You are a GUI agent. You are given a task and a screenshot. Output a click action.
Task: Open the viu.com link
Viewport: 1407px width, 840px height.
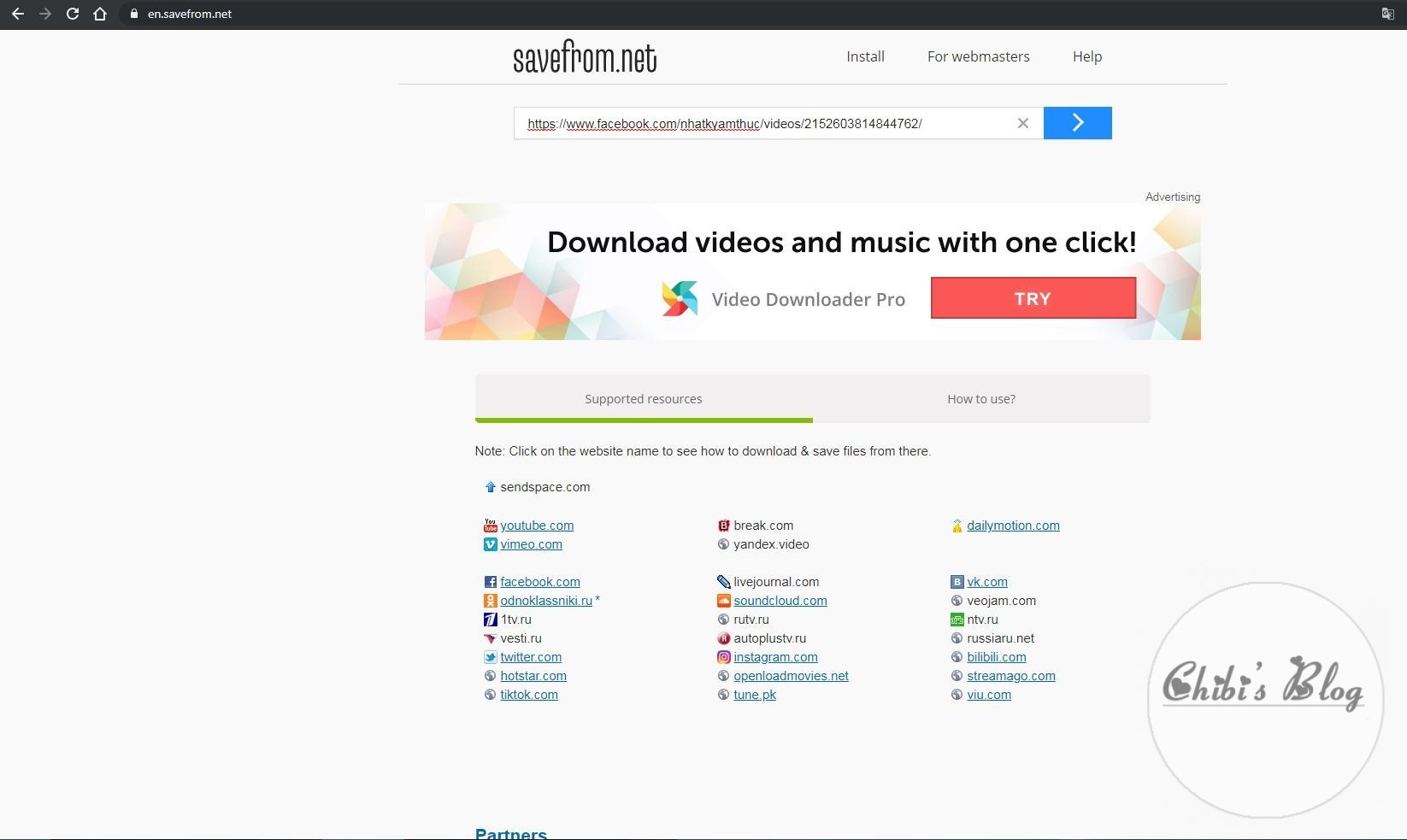(x=989, y=695)
